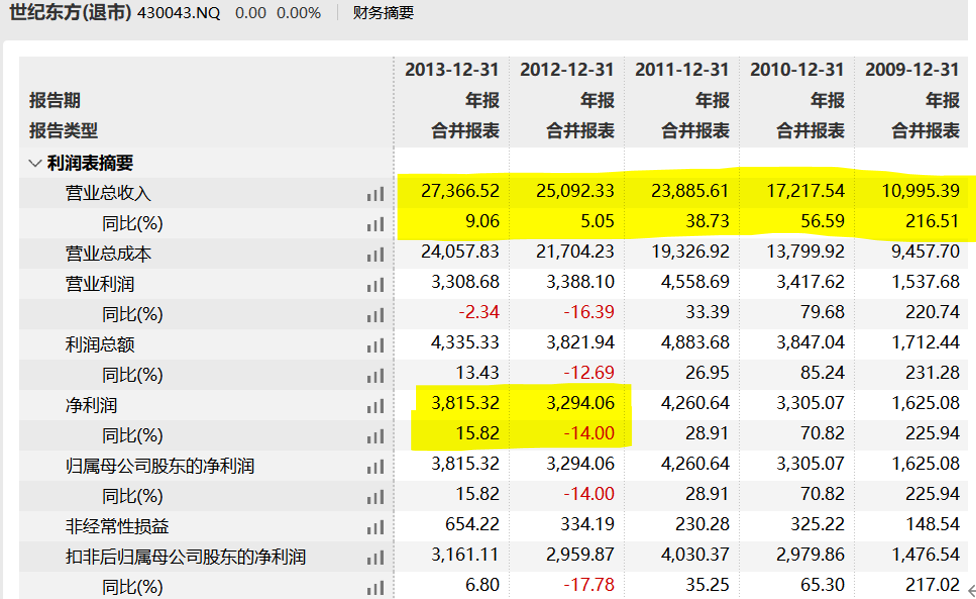Viewport: 976px width, 599px height.
Task: Click 合并报表 under the 2009-12-31 column
Action: click(925, 131)
